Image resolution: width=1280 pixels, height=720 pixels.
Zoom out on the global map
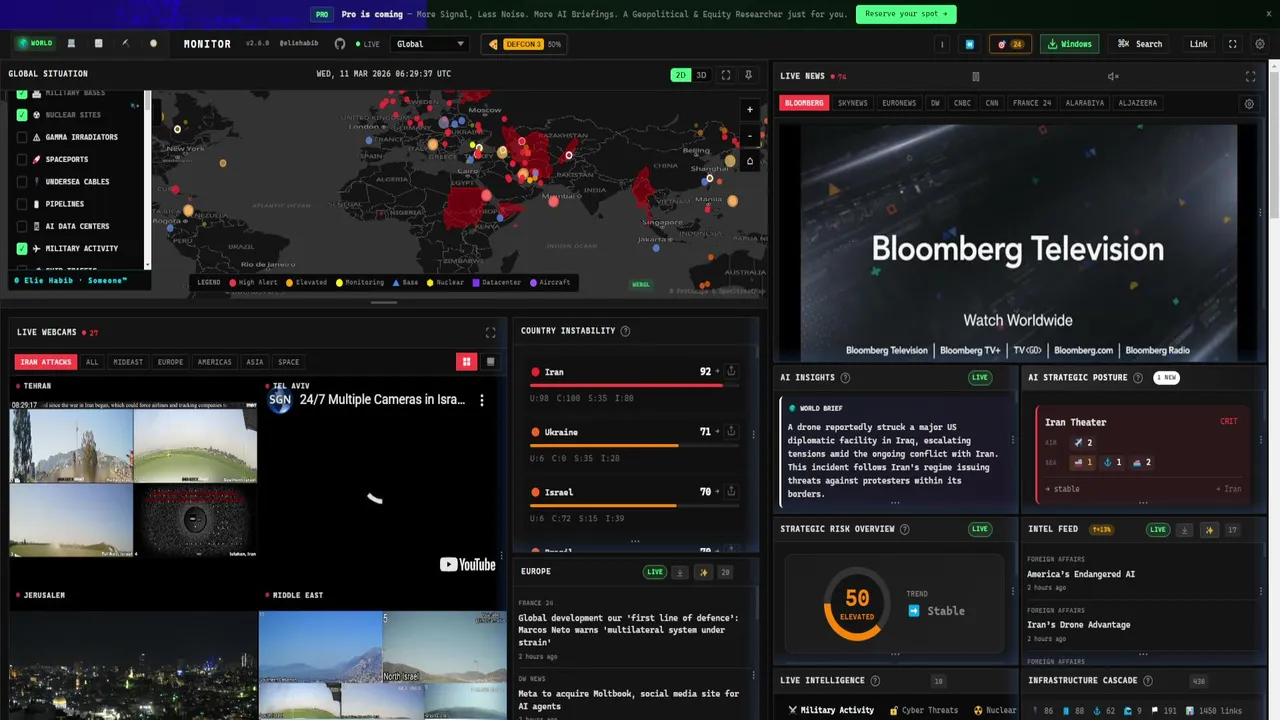click(x=750, y=136)
